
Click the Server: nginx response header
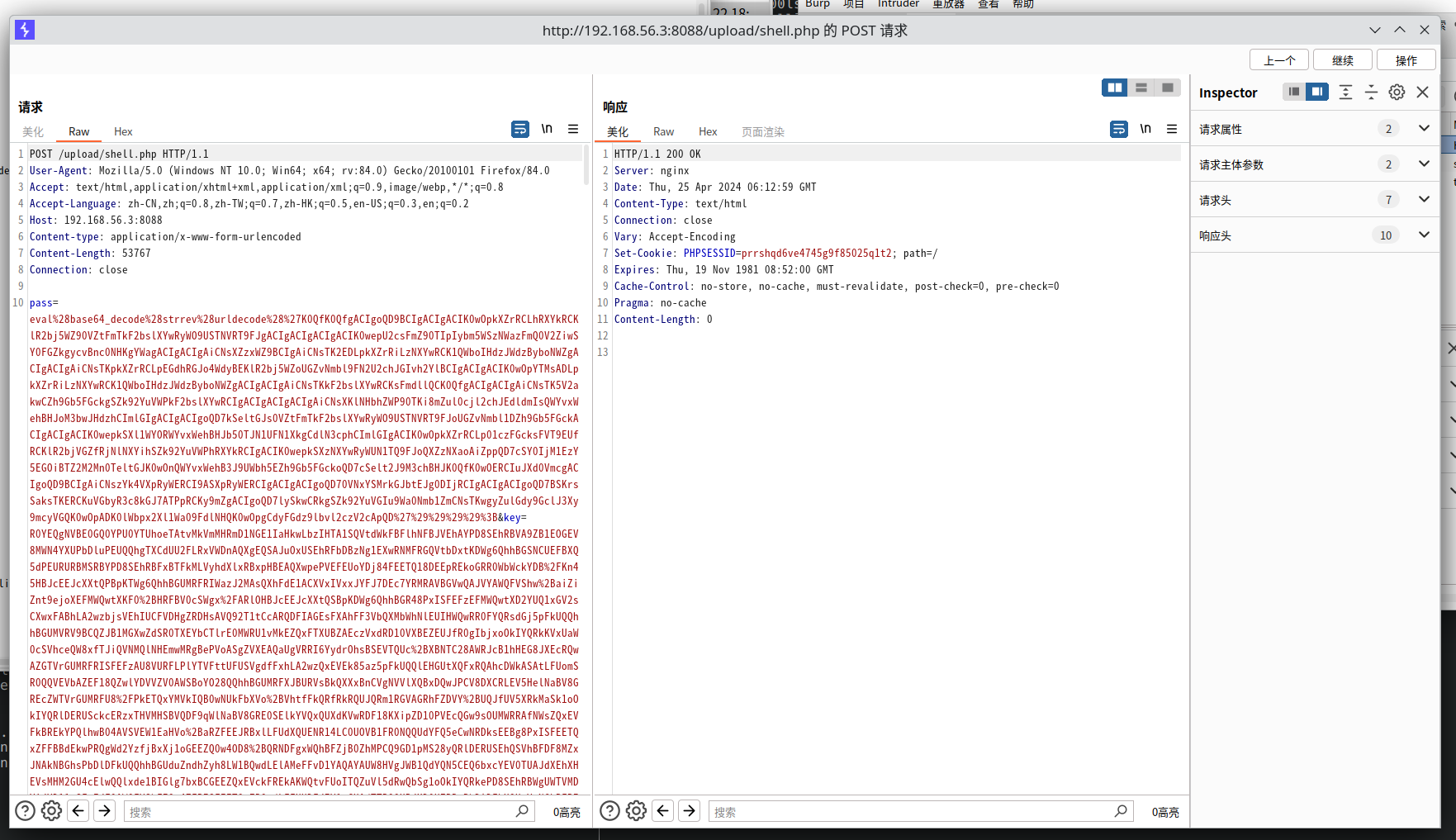(652, 170)
